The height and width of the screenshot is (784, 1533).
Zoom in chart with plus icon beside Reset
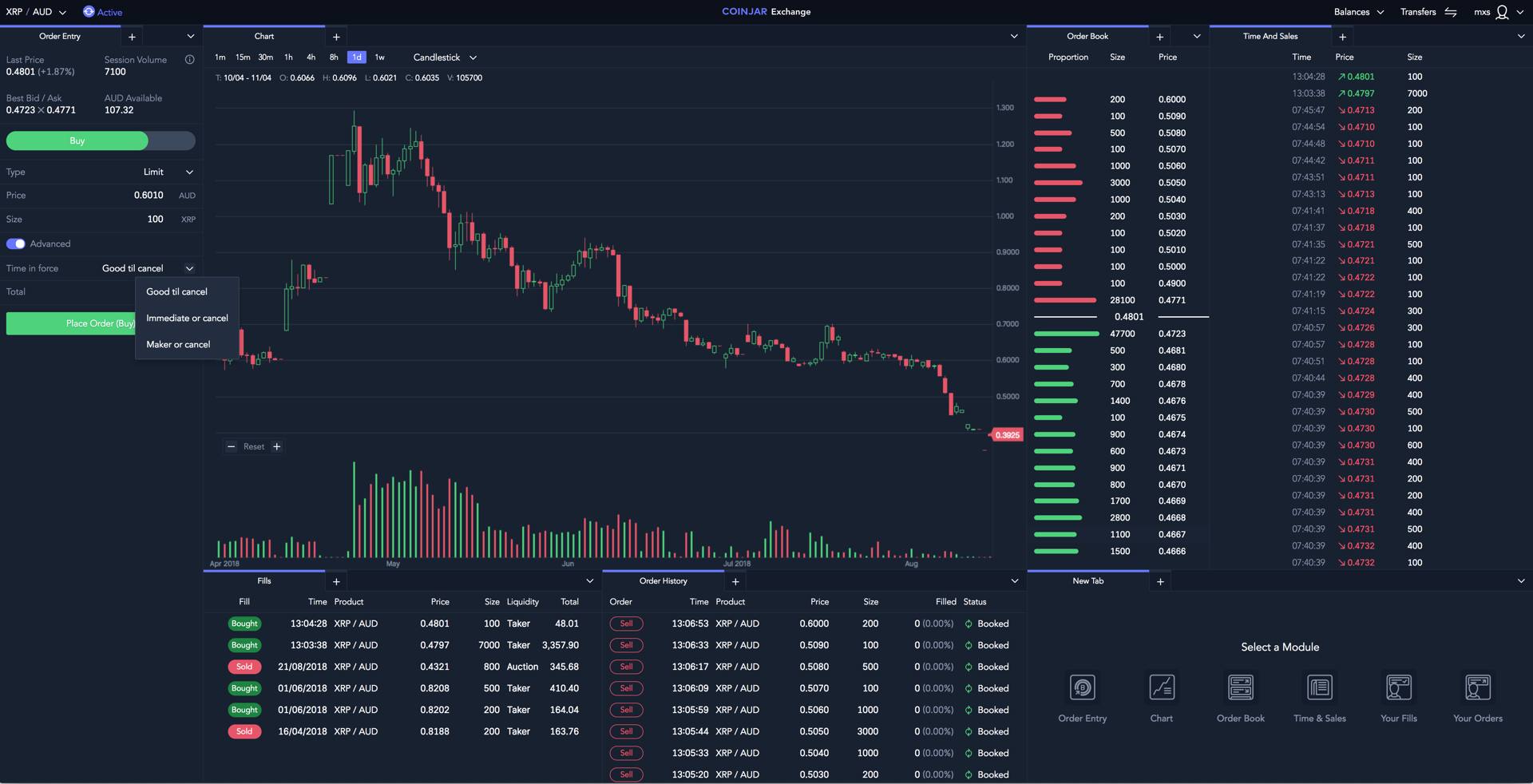pos(277,447)
